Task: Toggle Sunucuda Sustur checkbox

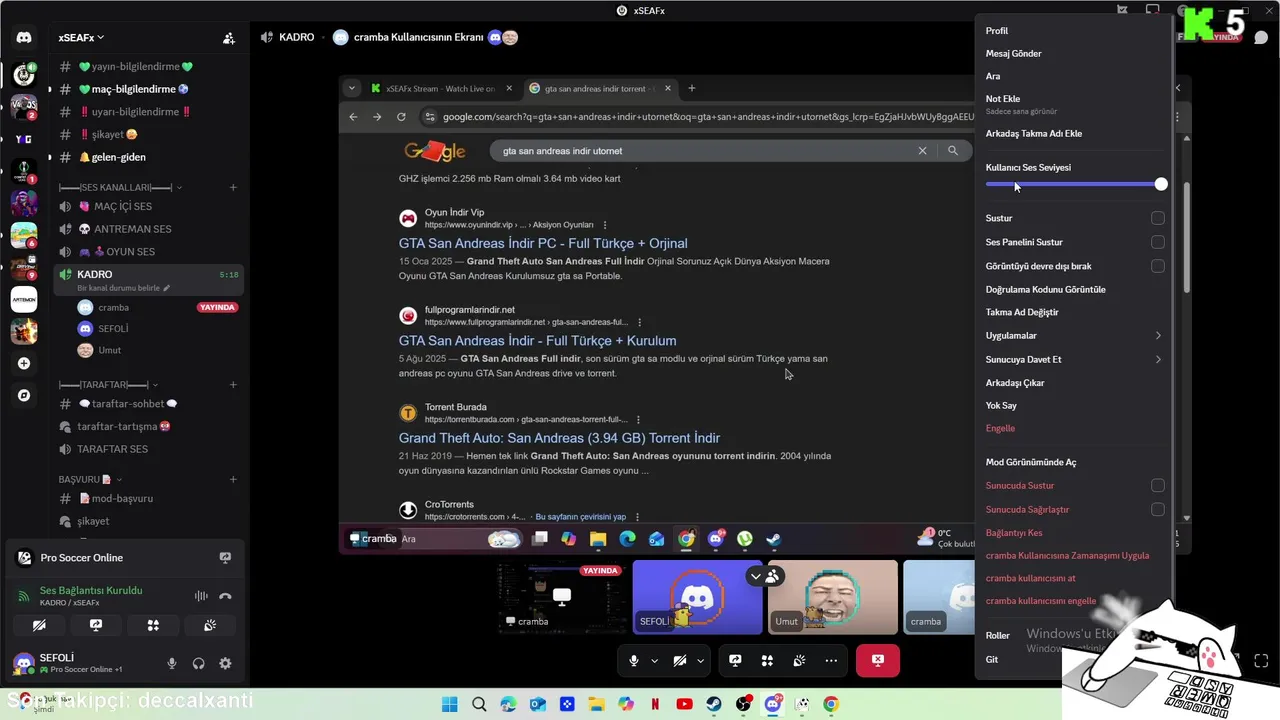Action: (x=1157, y=485)
